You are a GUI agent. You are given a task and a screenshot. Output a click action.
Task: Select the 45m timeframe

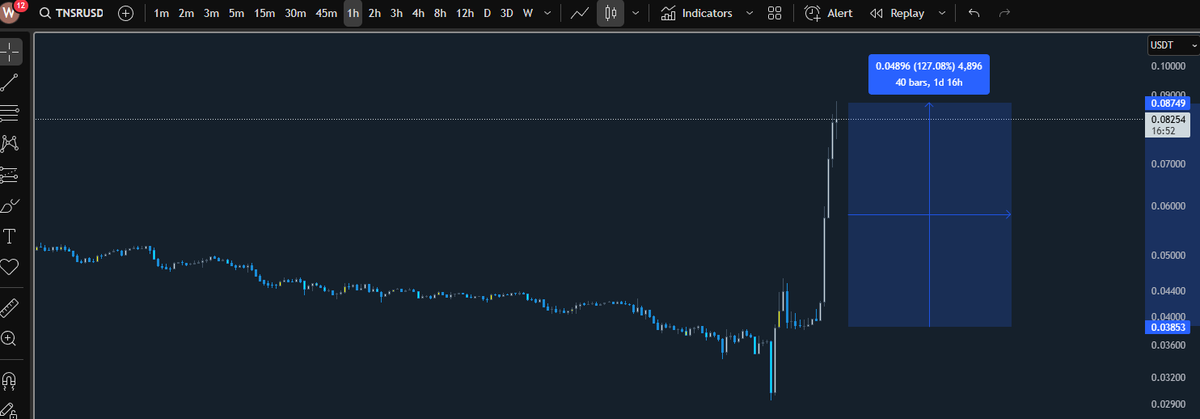click(326, 14)
